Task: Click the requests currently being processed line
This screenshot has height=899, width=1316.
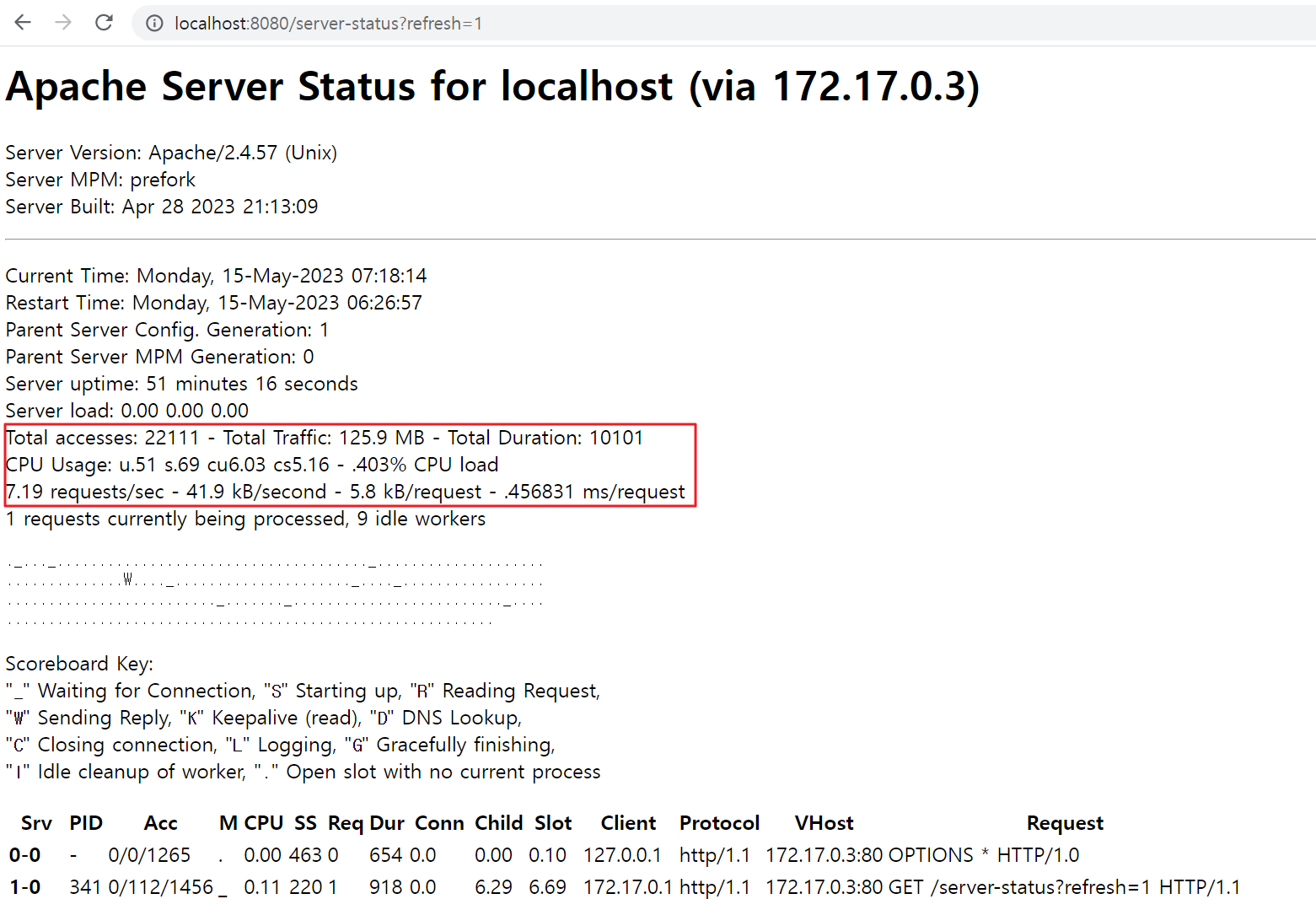Action: 245,519
